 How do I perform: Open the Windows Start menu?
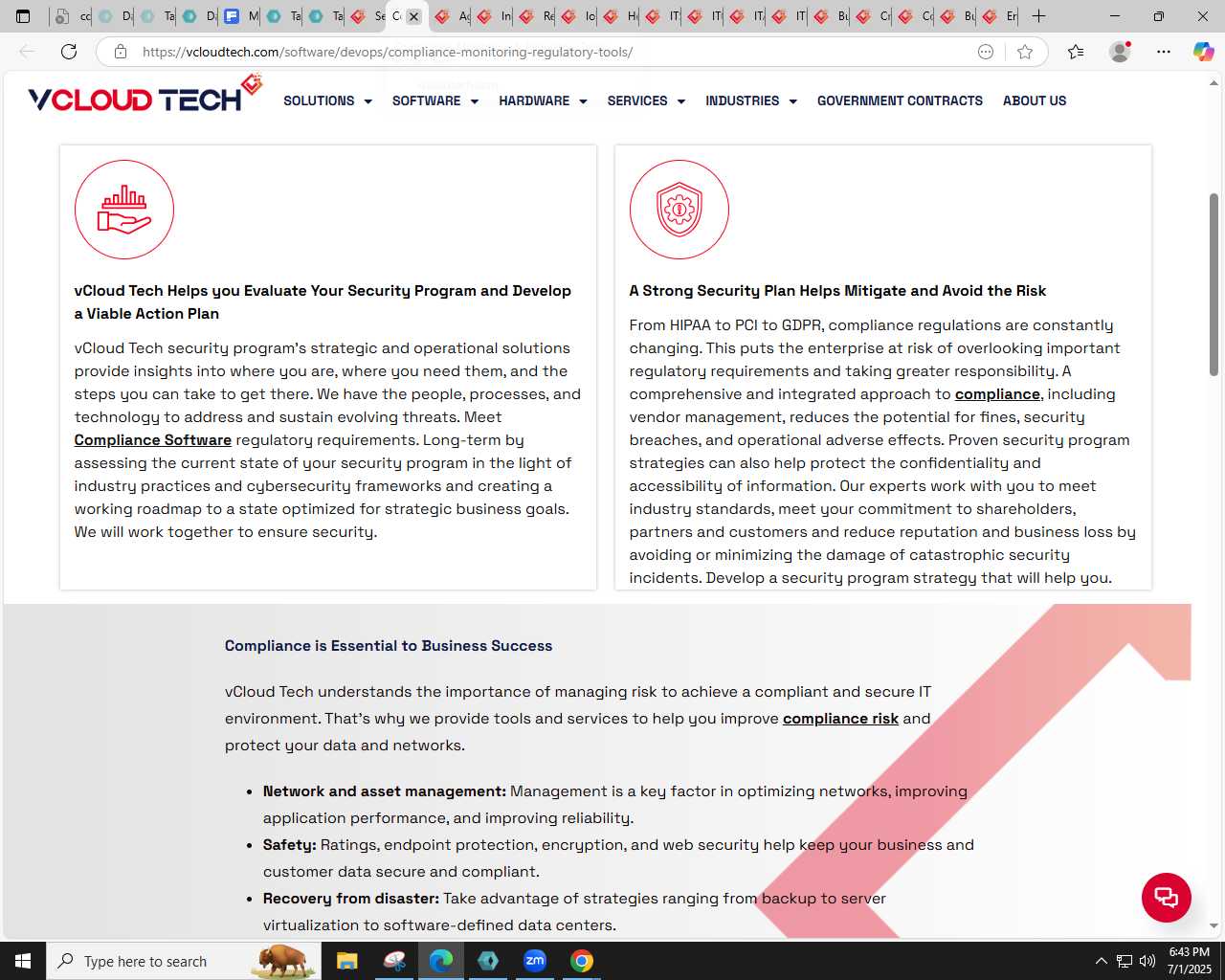pyautogui.click(x=23, y=961)
